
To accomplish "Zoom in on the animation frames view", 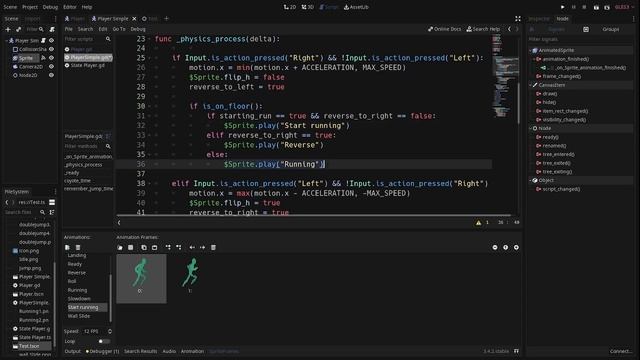I will 516,247.
